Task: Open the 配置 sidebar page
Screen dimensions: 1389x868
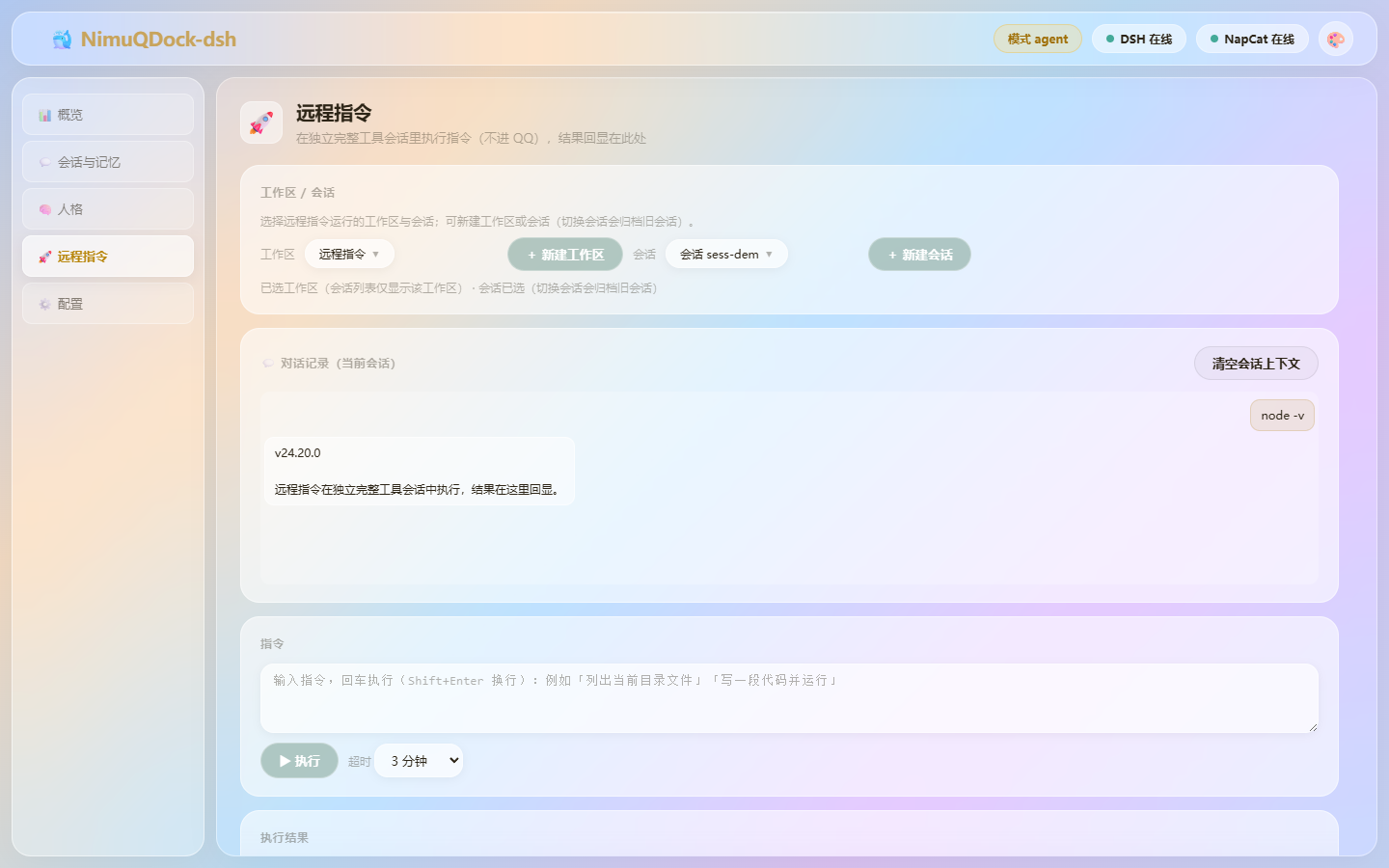Action: 108,304
